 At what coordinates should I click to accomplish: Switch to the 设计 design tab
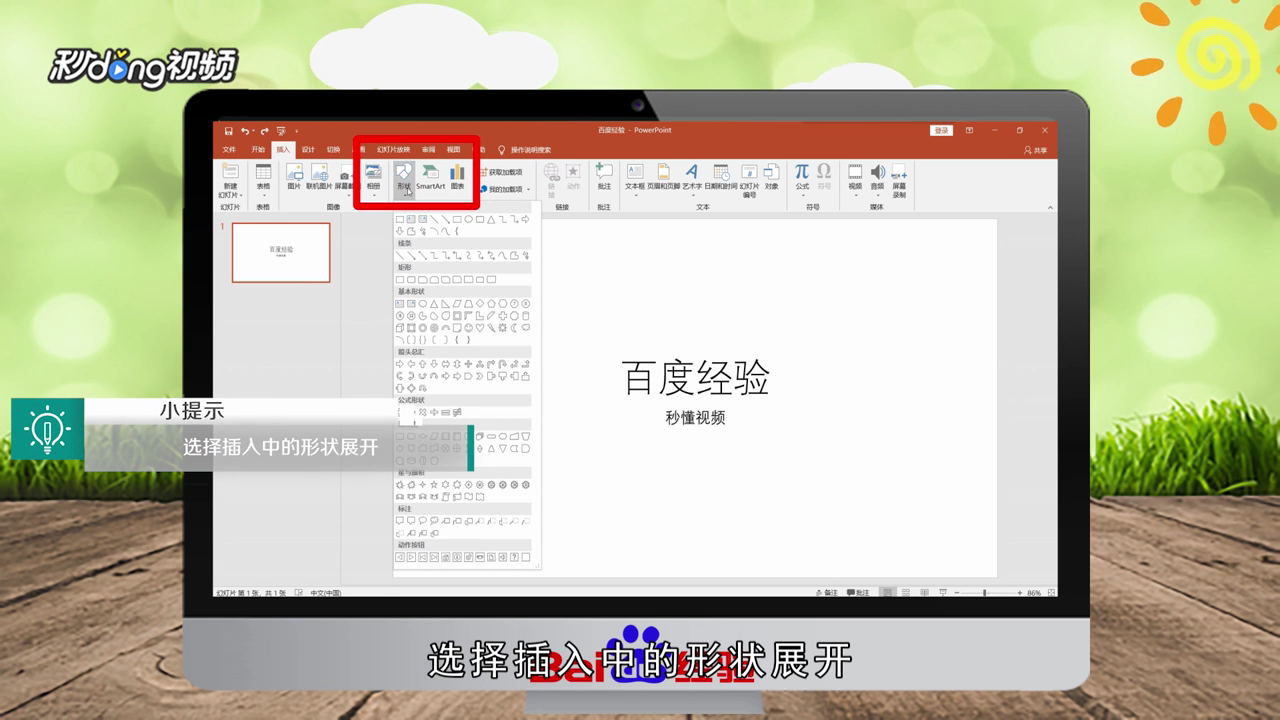click(308, 150)
